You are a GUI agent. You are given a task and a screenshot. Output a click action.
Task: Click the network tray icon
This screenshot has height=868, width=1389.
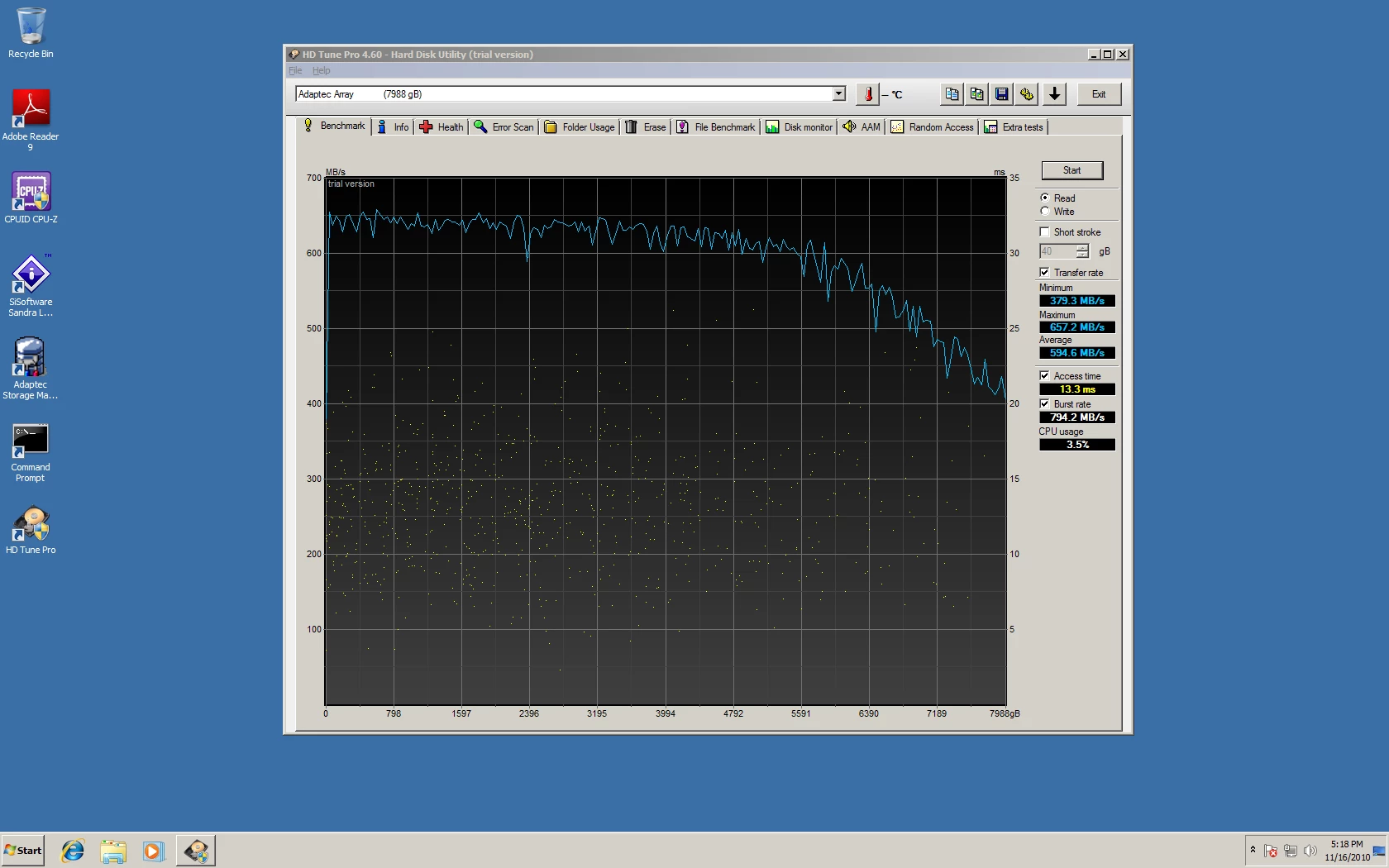[x=1291, y=851]
